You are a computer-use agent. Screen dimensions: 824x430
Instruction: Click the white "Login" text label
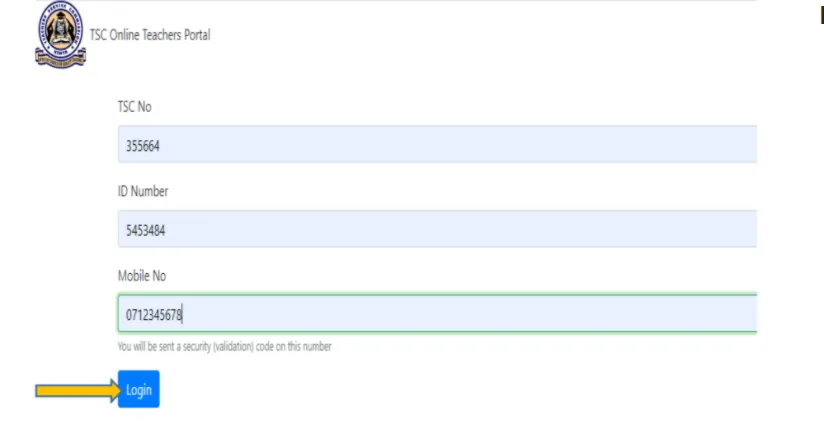pyautogui.click(x=139, y=390)
